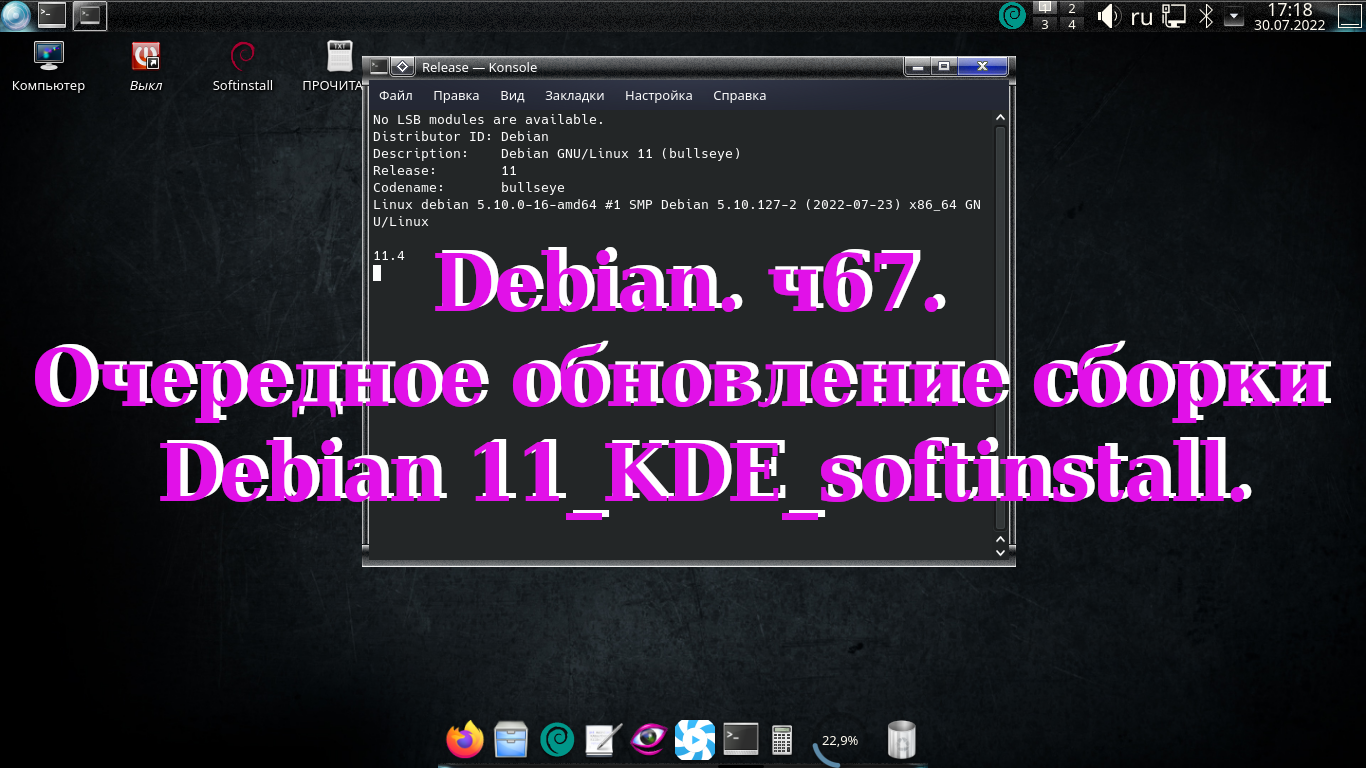Maximize the Konsole window
This screenshot has width=1366, height=768.
(x=944, y=67)
